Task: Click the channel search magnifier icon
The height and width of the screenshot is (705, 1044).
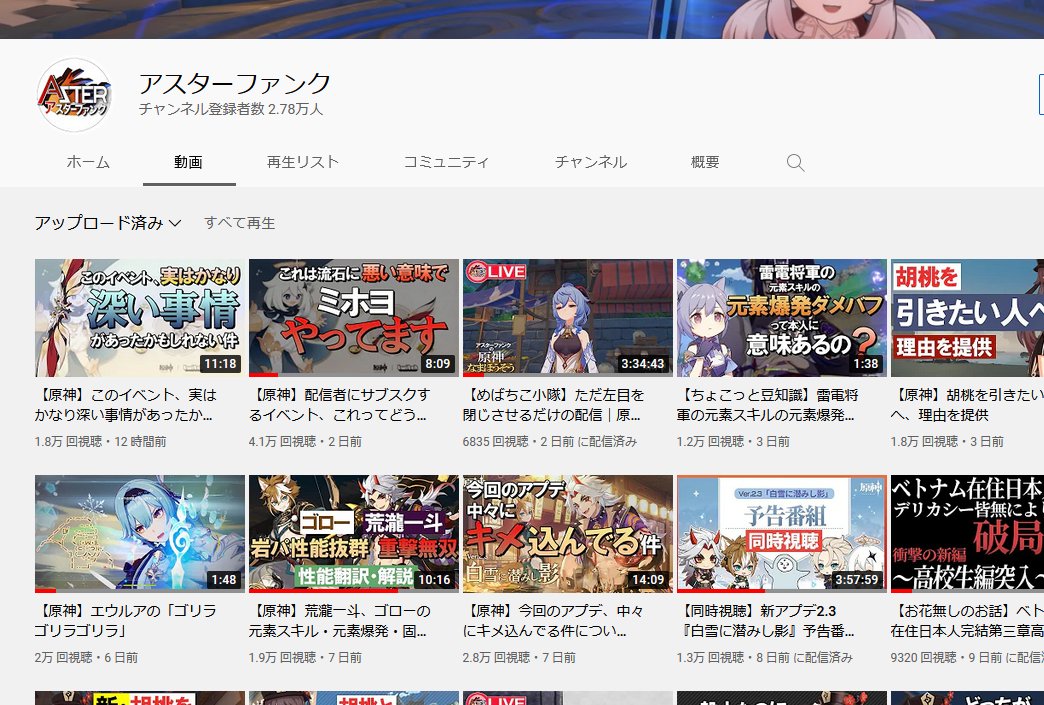Action: (795, 162)
